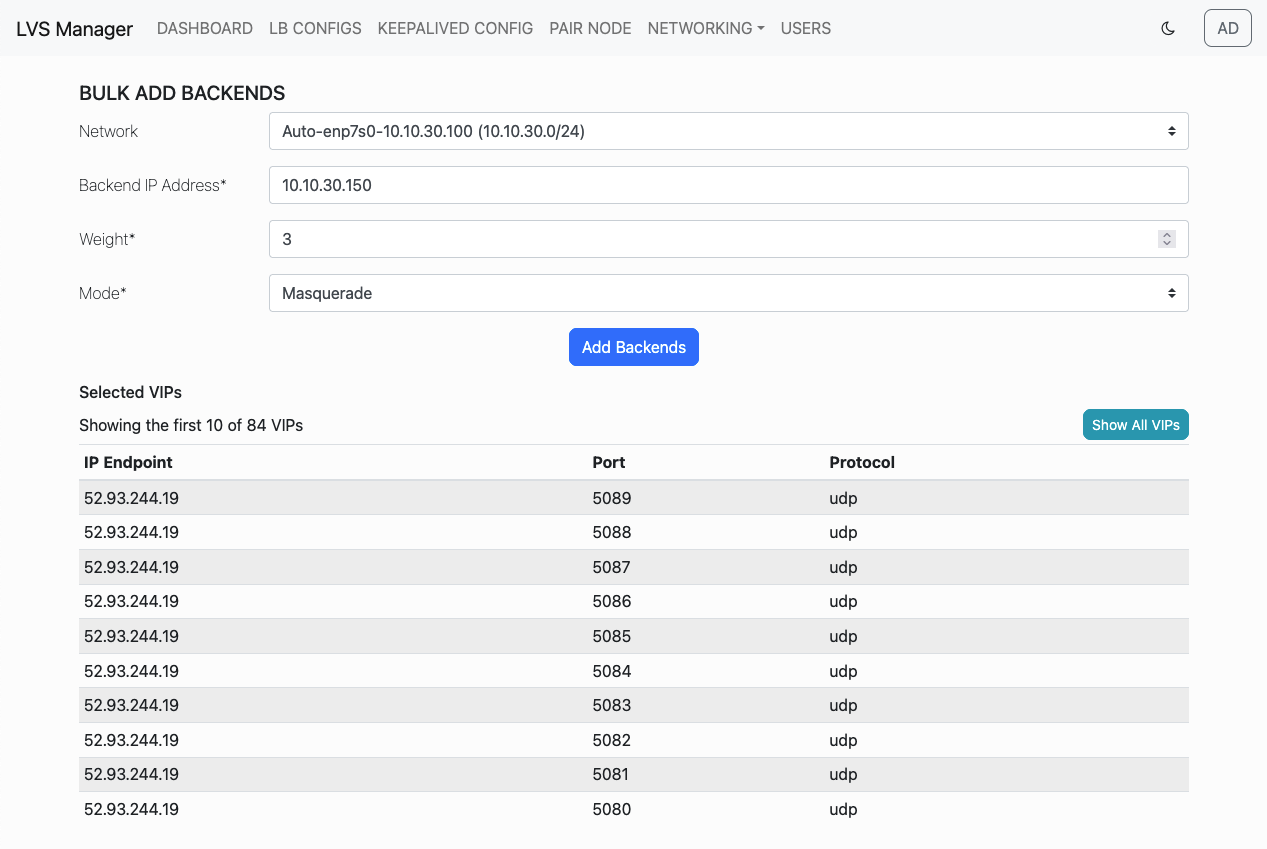
Task: Click IP 52.93.244.19 in port 5086 row
Action: point(131,601)
